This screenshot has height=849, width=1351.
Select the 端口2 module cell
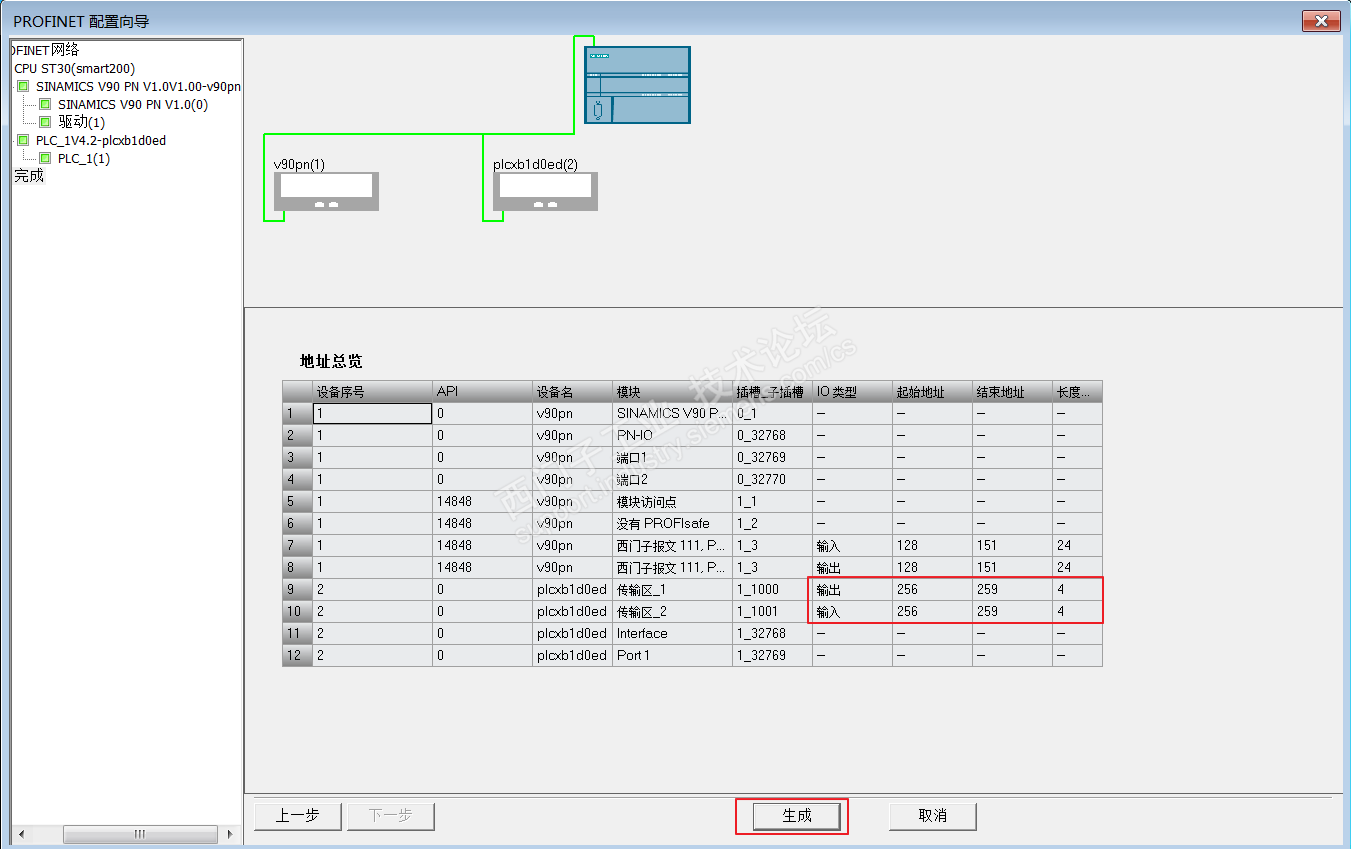673,479
